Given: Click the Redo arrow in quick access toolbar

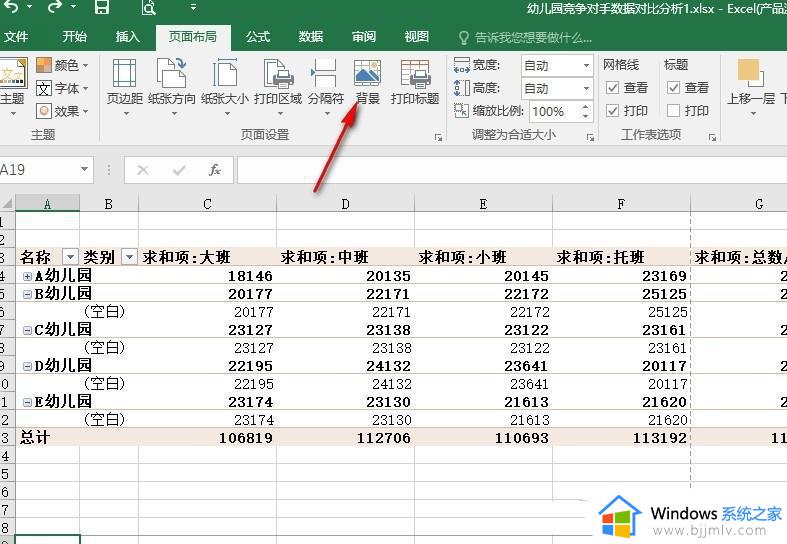Looking at the screenshot, I should click(x=55, y=7).
